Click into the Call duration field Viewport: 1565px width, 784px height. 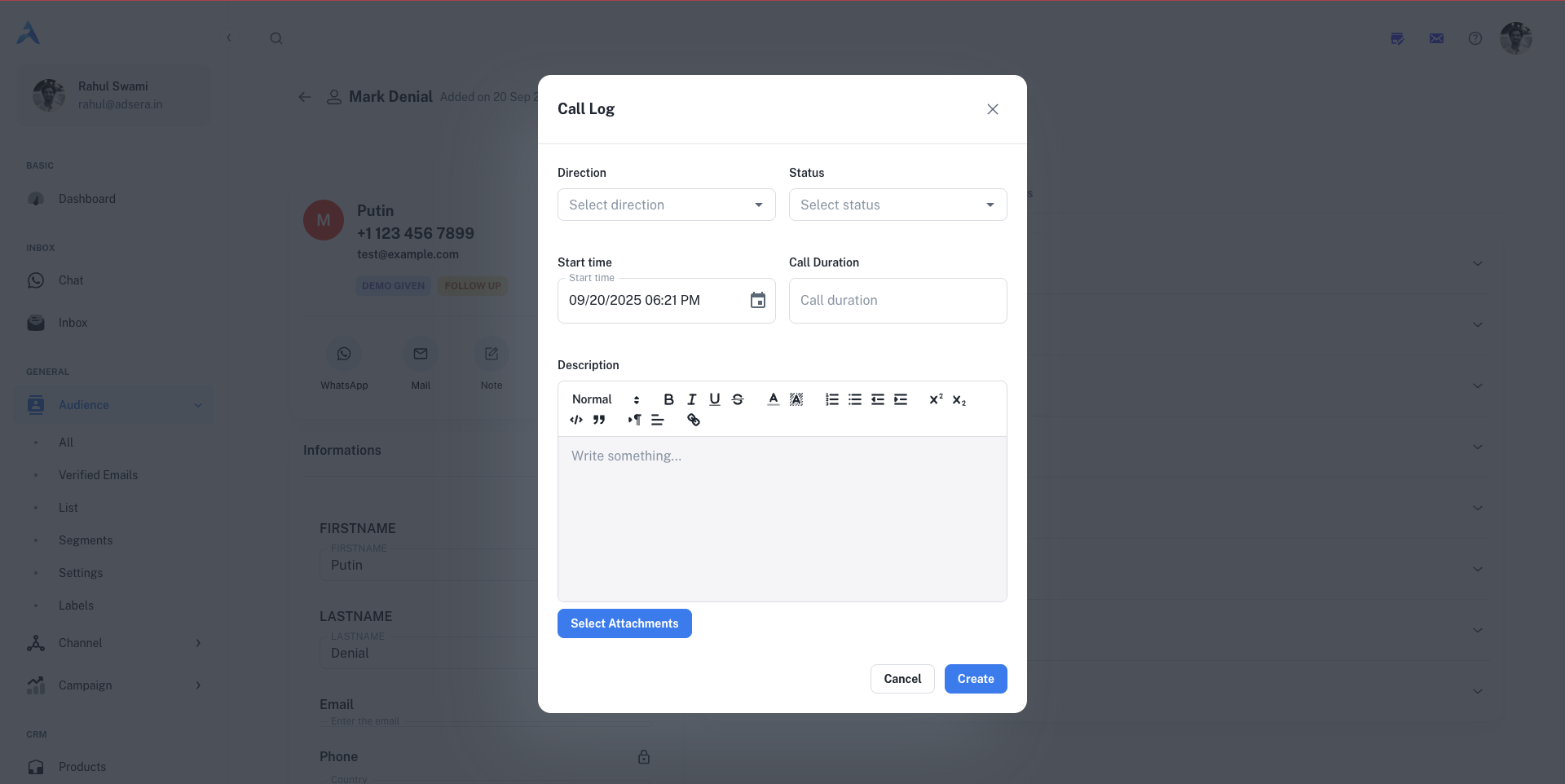tap(897, 301)
